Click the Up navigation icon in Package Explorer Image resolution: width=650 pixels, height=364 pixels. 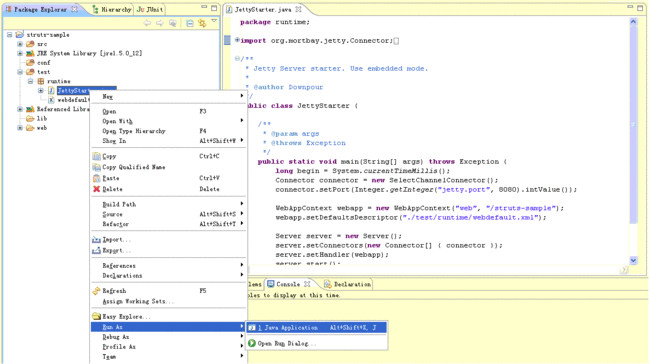tap(172, 23)
